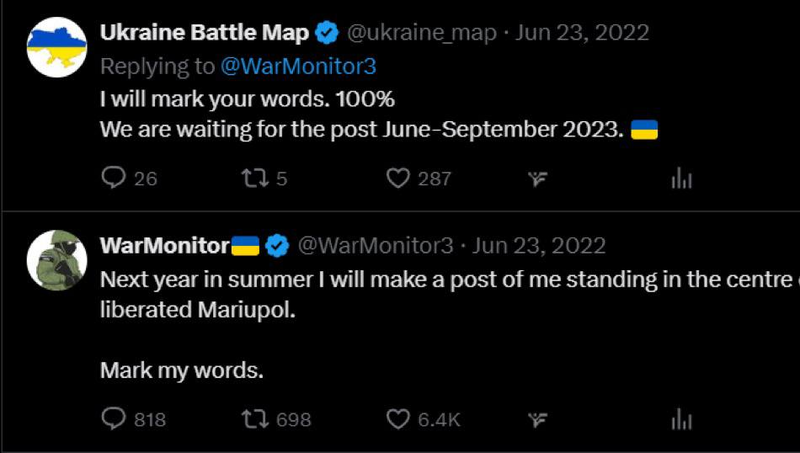The width and height of the screenshot is (800, 453).
Task: Retweet the Ukraine Battle Map post
Action: pos(255,179)
